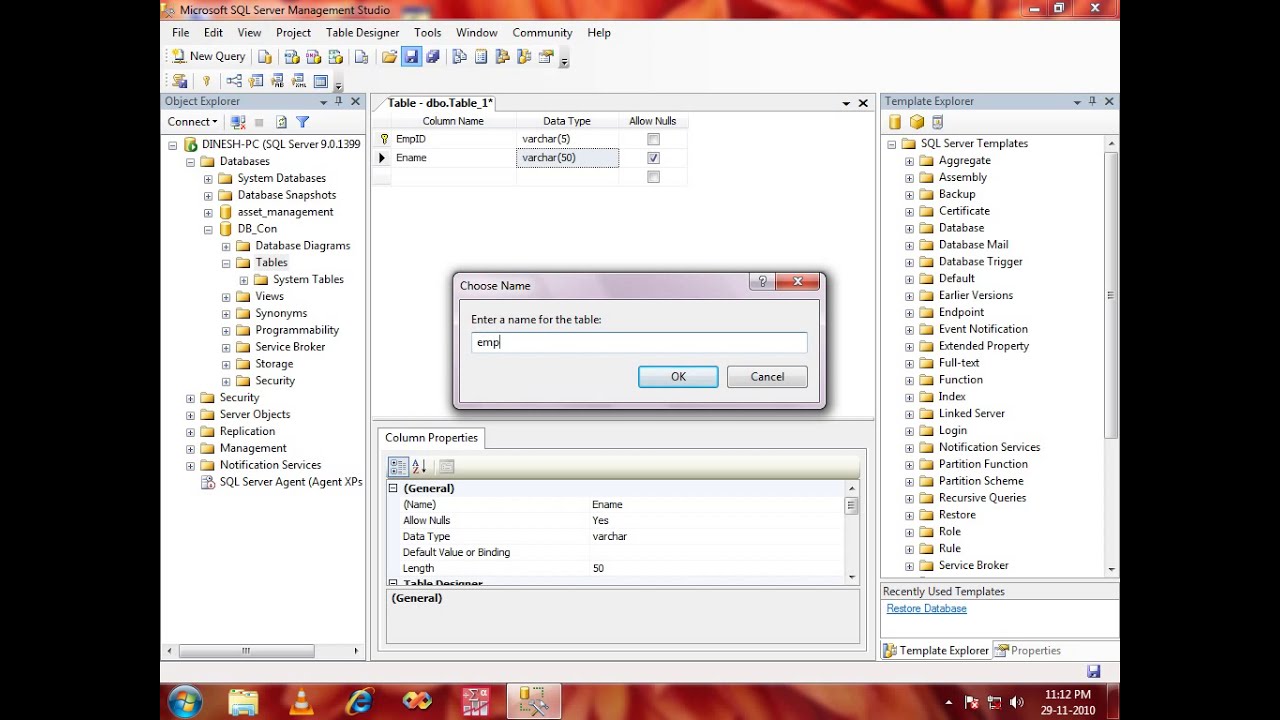Open the Windows Start orb
The width and height of the screenshot is (1280, 720).
[186, 702]
